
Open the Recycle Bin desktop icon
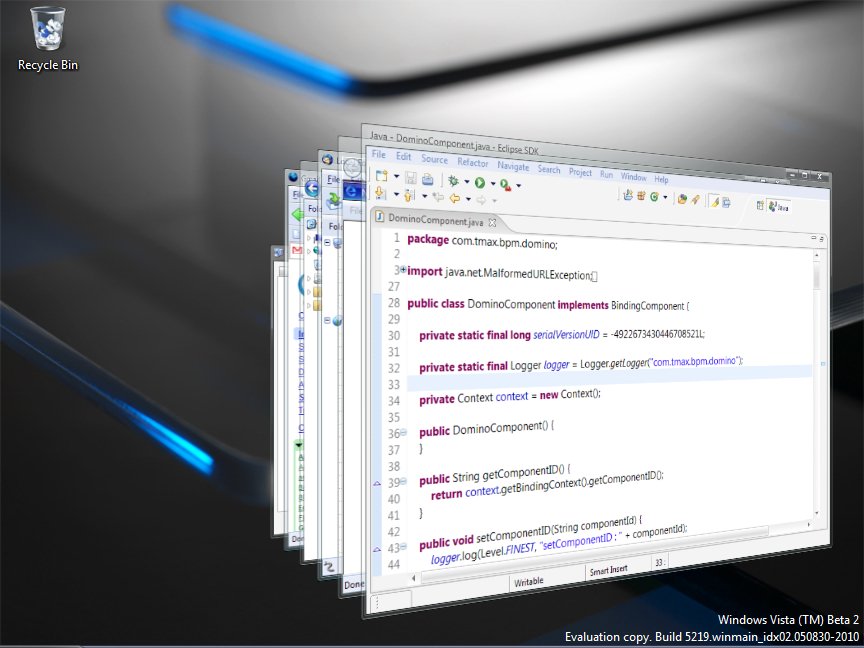click(47, 39)
